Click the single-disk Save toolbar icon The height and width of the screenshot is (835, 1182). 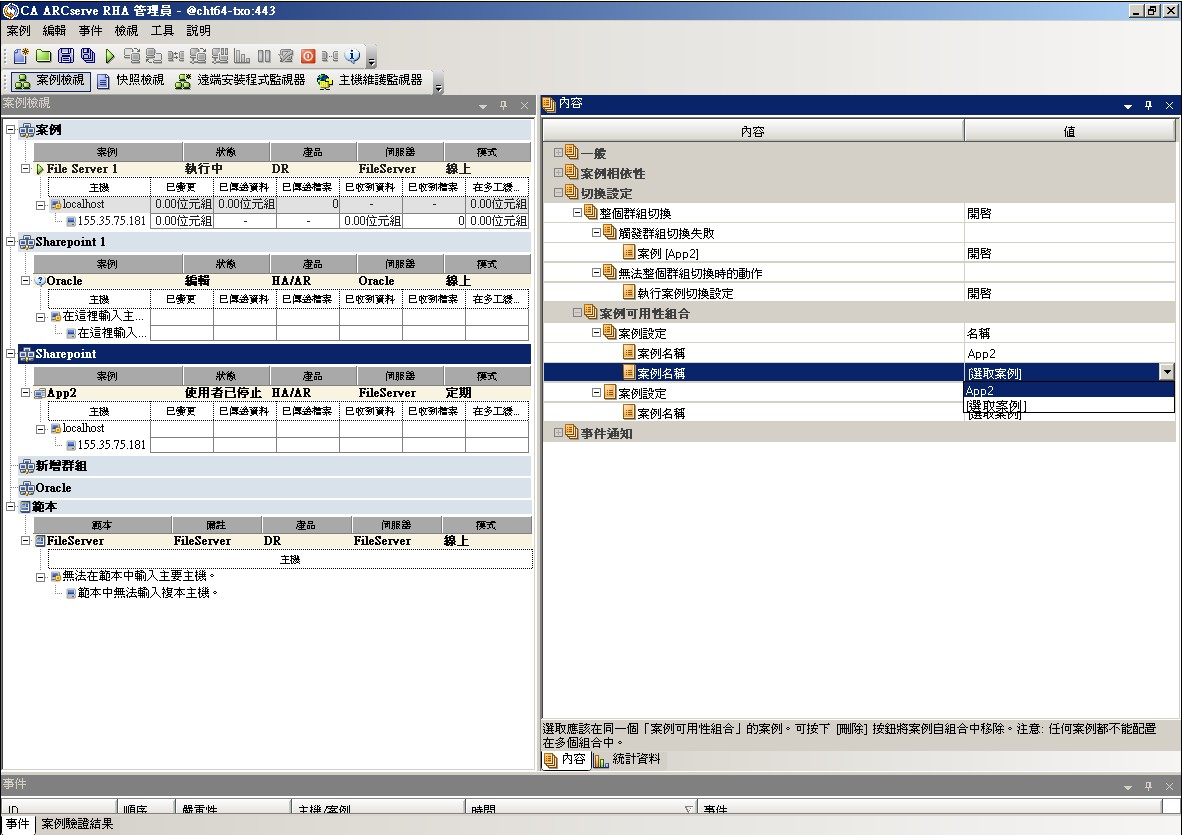(x=65, y=56)
